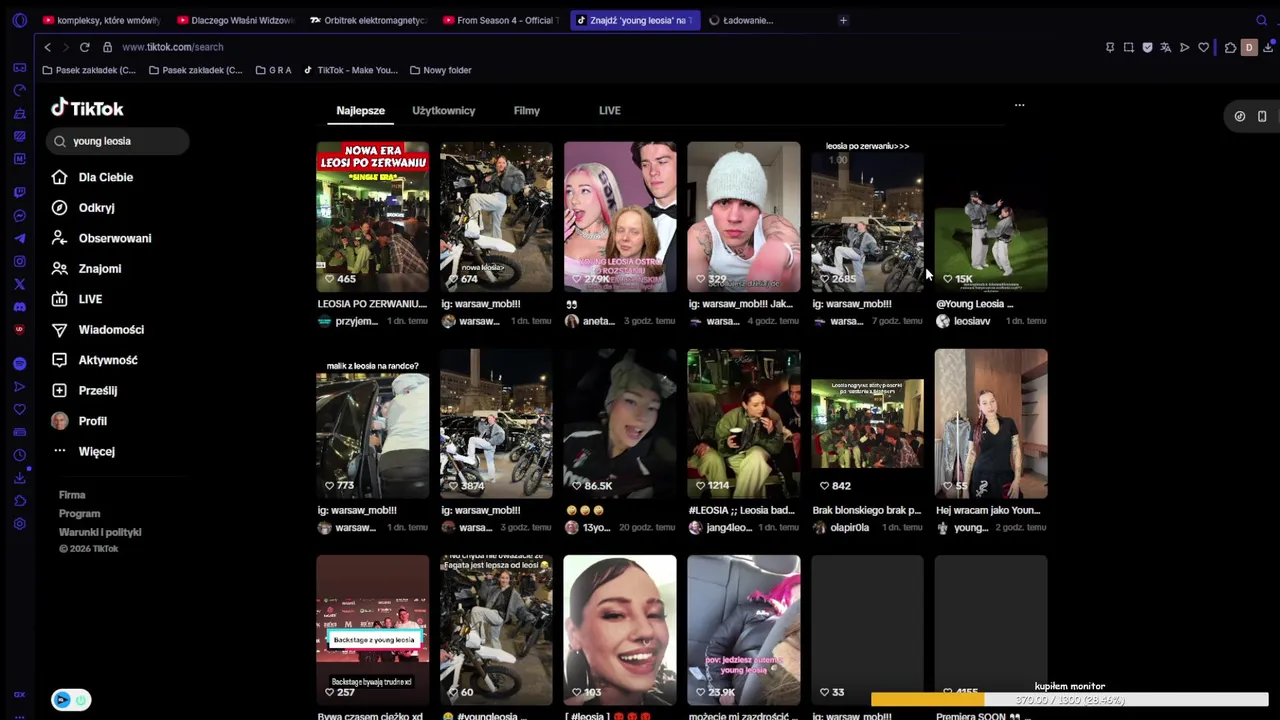Open video thumbnail with 86.5K likes
Viewport: 1280px width, 720px height.
click(x=620, y=424)
